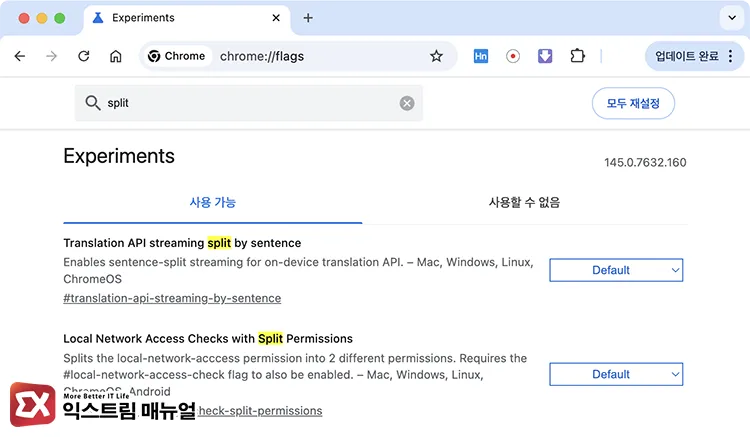This screenshot has height=437, width=750.
Task: Click the forward navigation arrow
Action: [x=51, y=56]
